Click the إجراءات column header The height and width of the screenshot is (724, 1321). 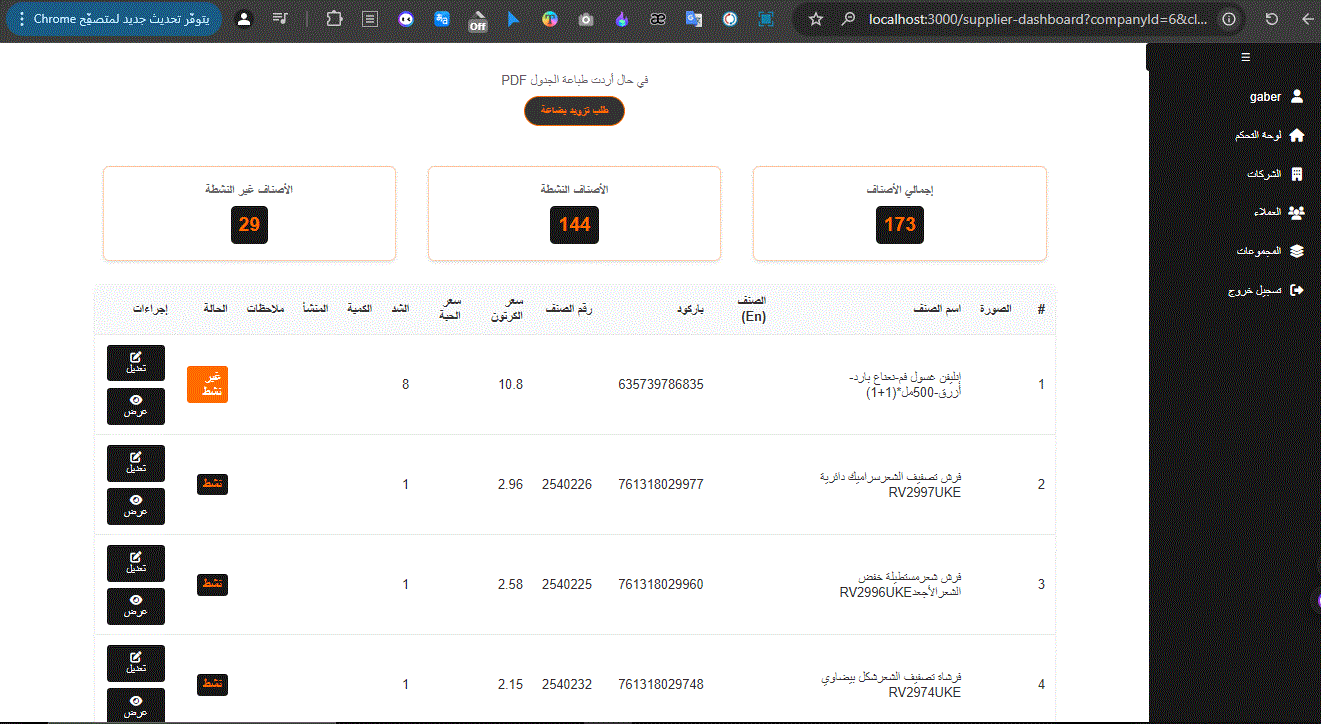click(x=150, y=309)
